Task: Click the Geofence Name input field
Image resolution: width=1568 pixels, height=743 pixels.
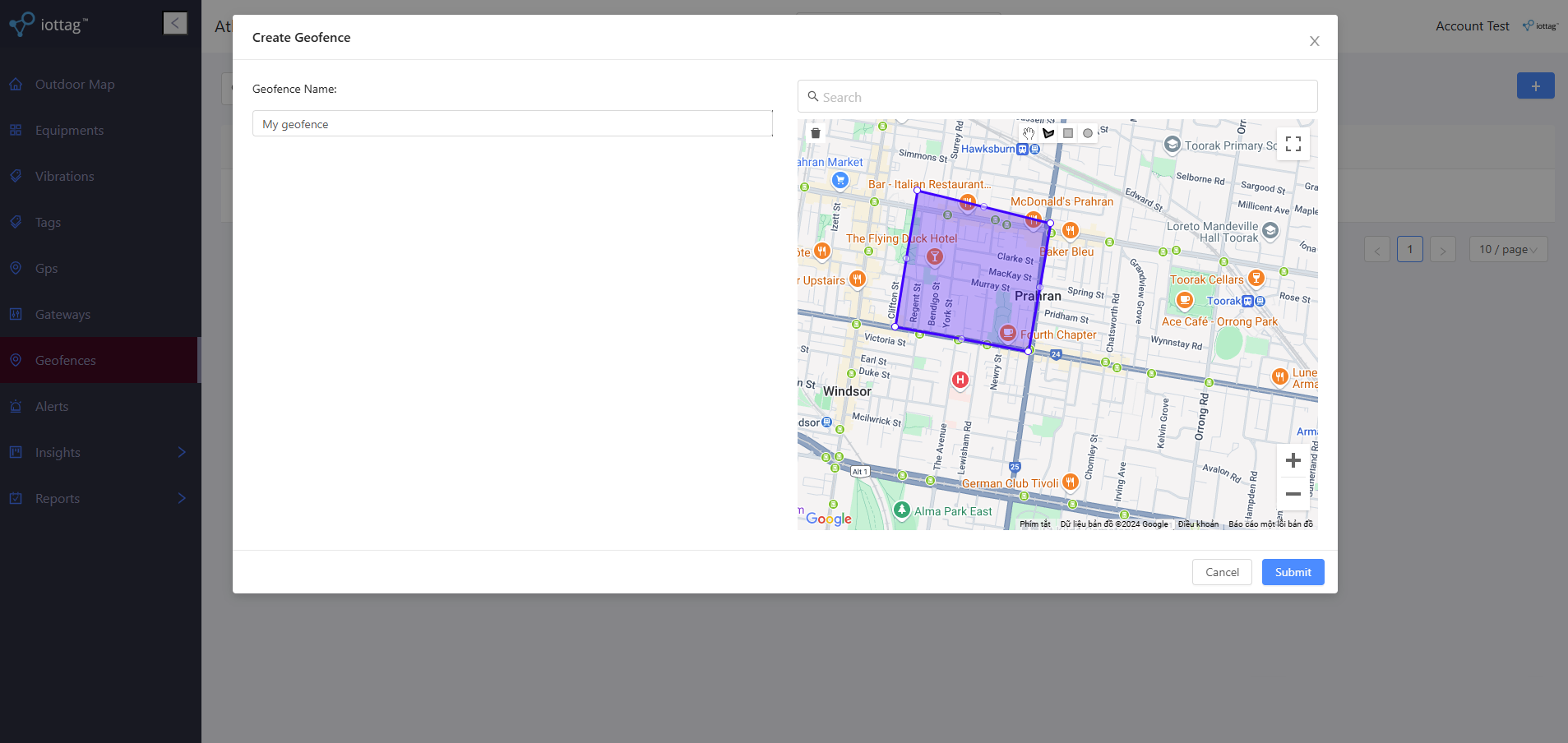Action: pos(512,123)
